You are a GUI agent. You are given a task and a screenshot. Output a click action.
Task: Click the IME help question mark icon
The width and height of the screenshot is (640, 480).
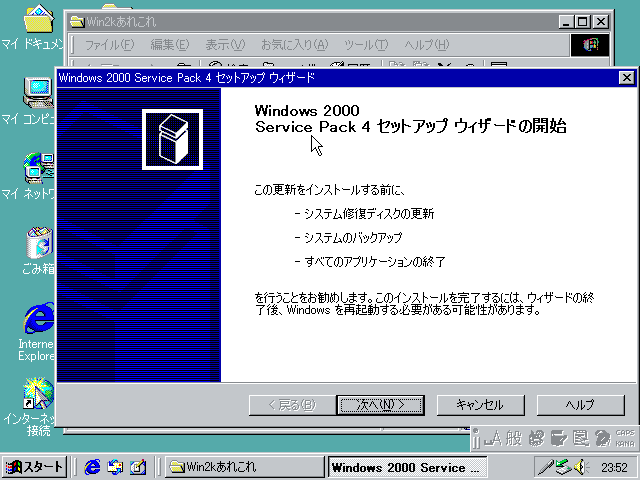[602, 439]
